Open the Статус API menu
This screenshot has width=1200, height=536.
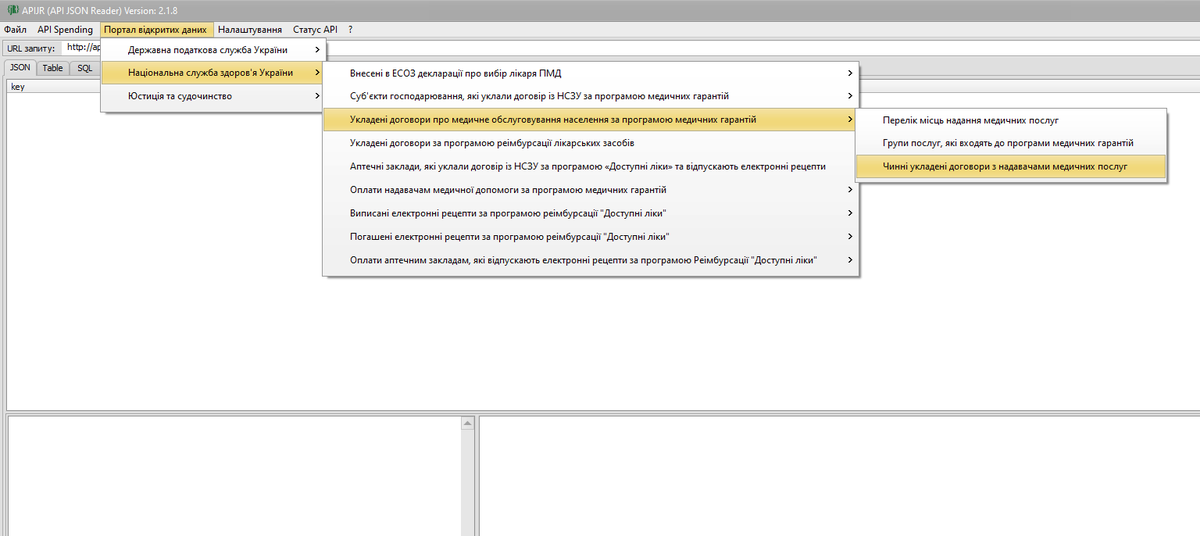coord(315,30)
